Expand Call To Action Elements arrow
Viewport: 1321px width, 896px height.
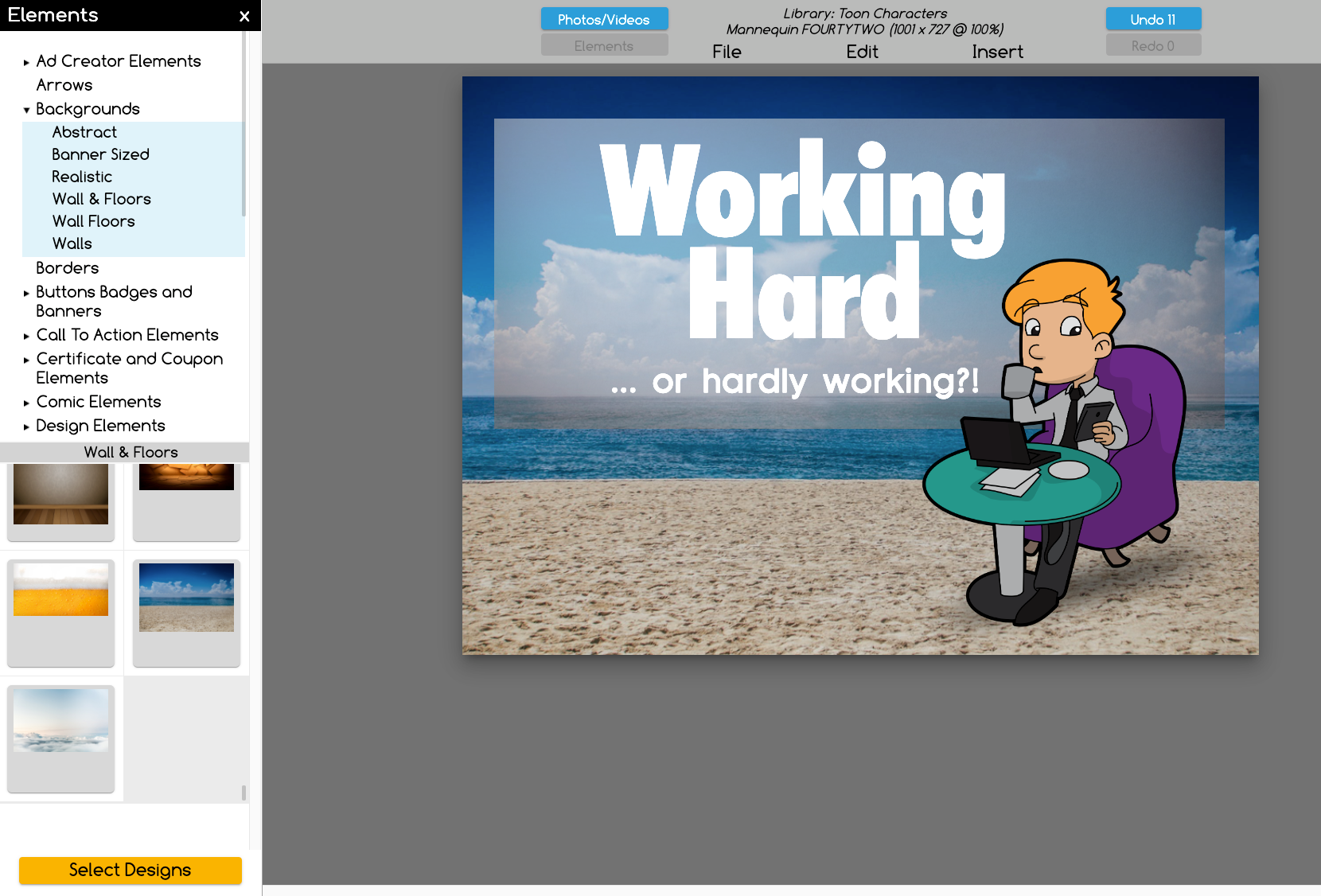click(26, 336)
